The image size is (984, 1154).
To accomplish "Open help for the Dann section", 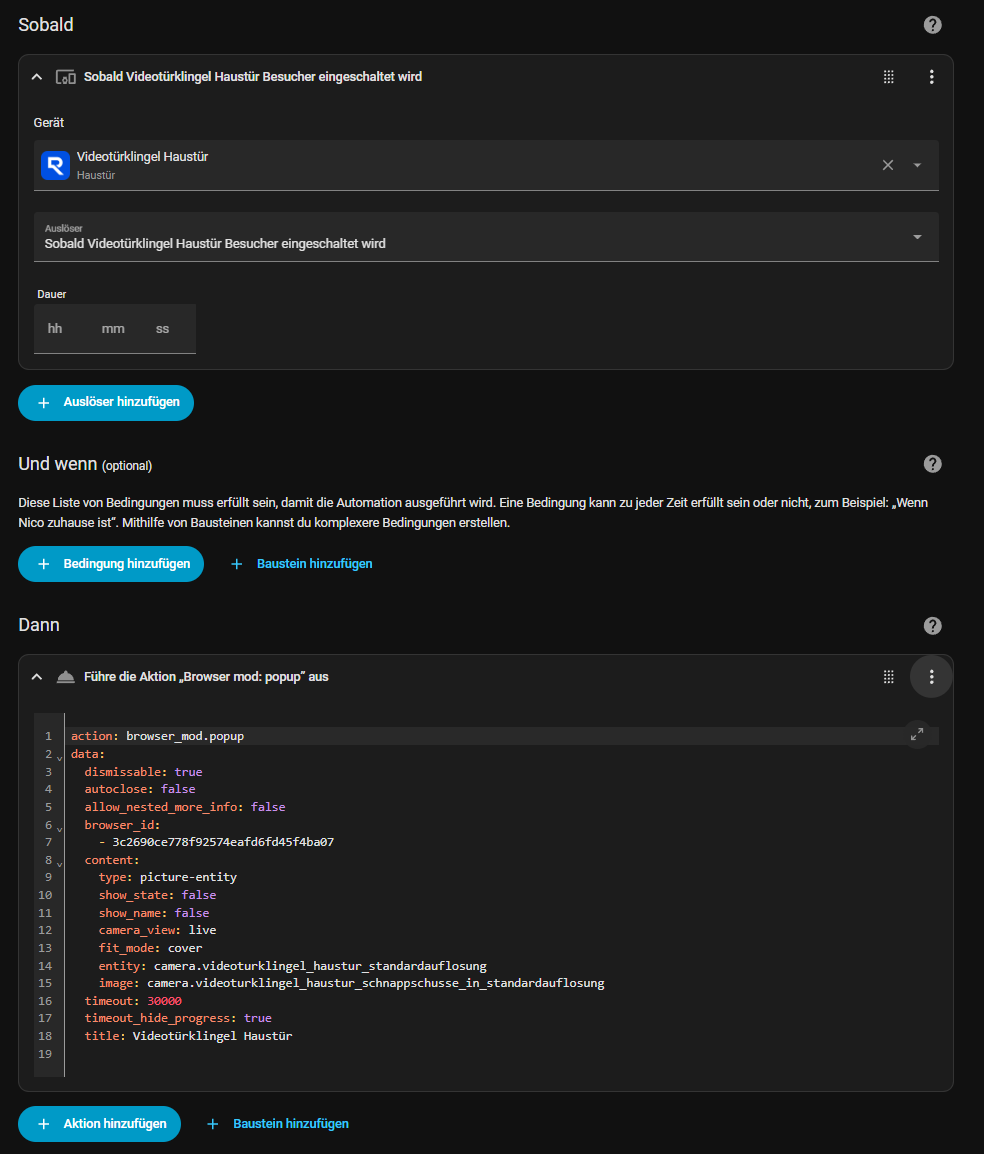I will 932,626.
